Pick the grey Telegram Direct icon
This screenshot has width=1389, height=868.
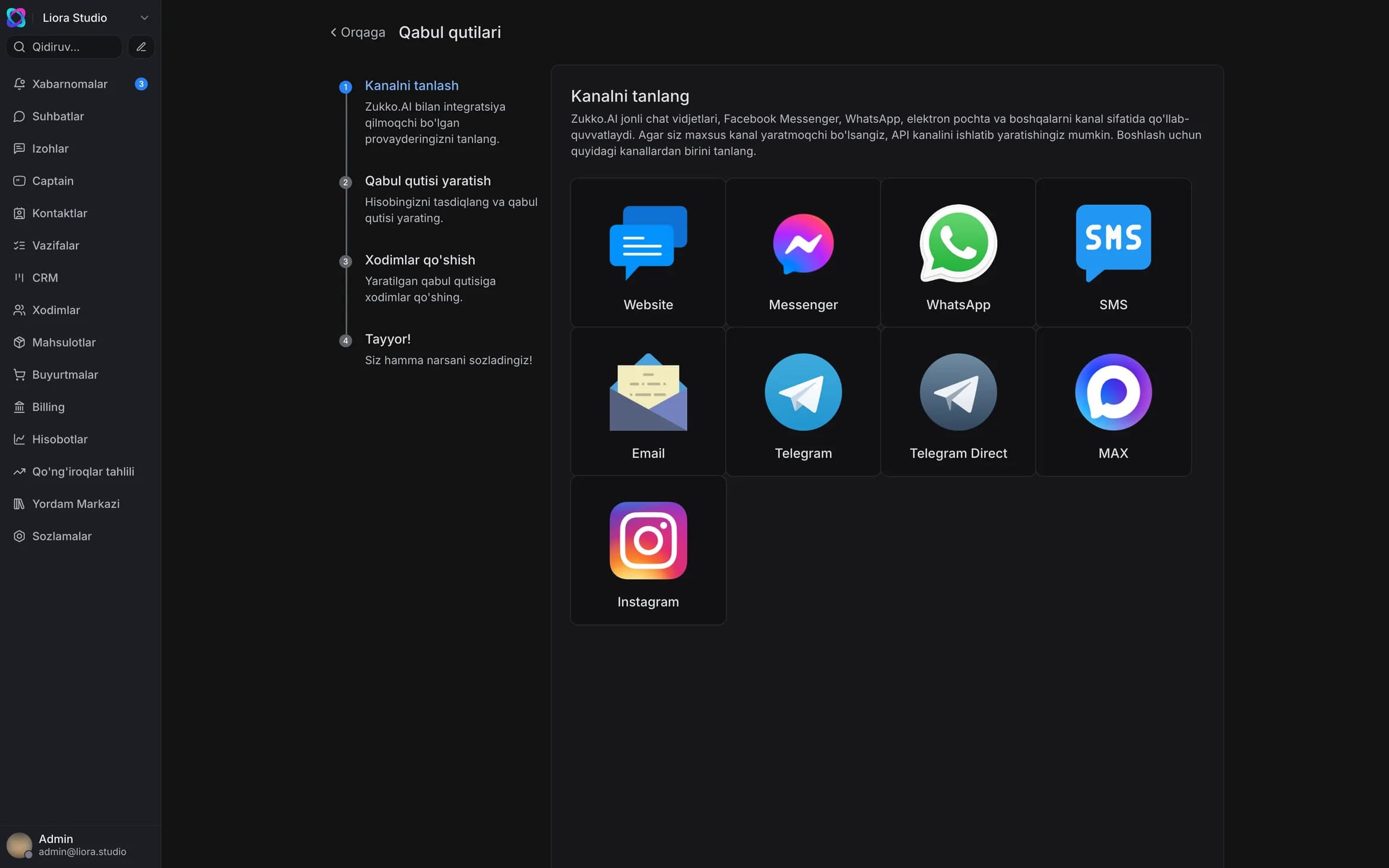point(958,392)
